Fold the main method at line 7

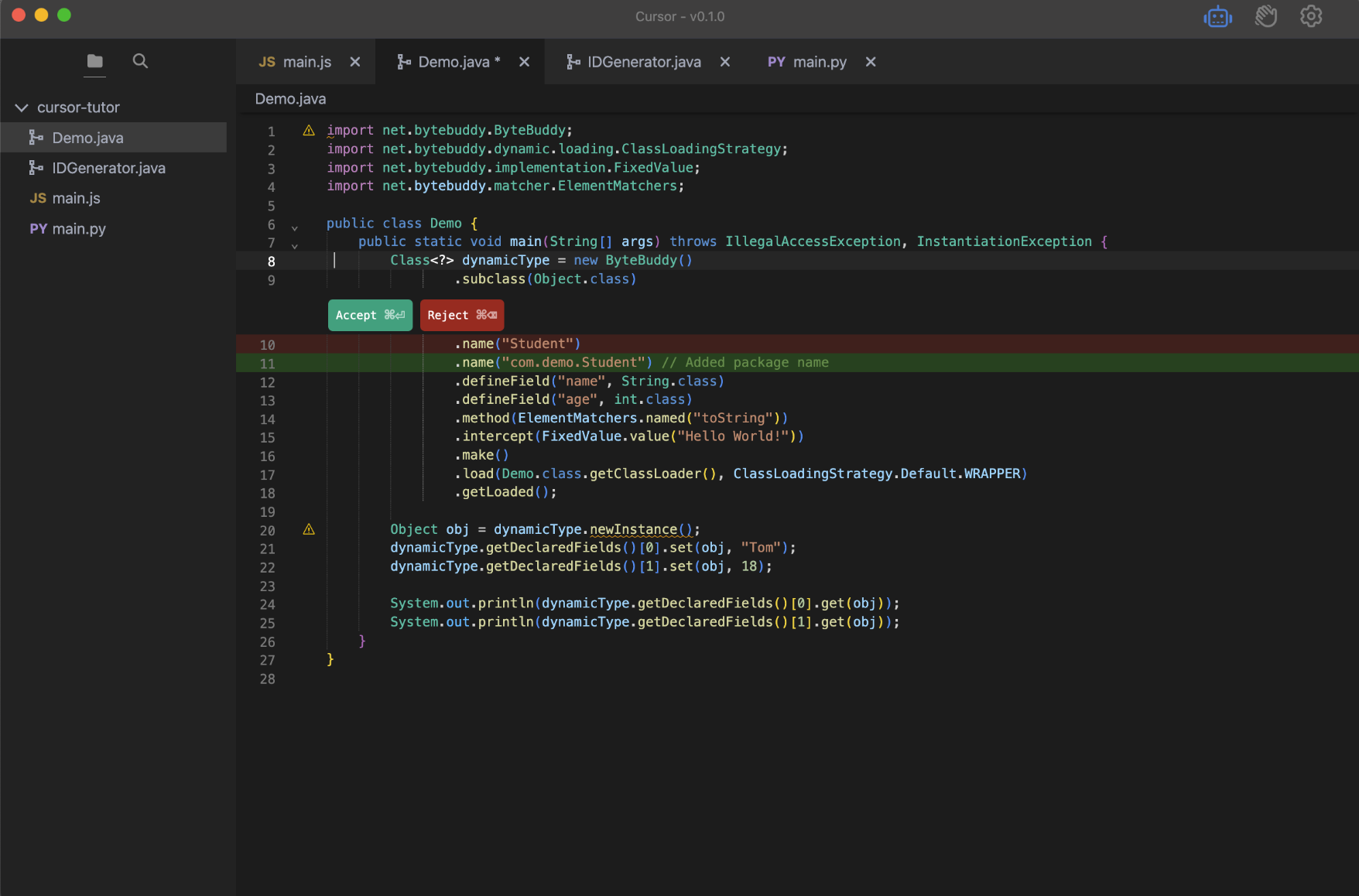point(295,246)
